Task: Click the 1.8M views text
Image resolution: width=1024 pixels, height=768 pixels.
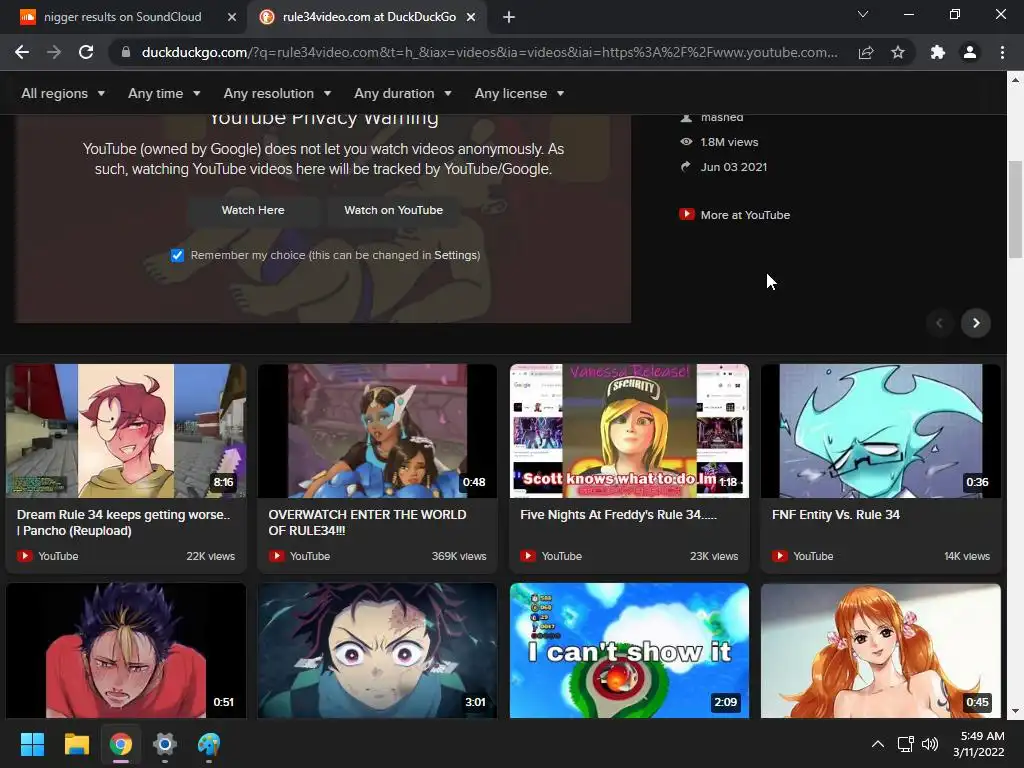Action: click(x=729, y=142)
